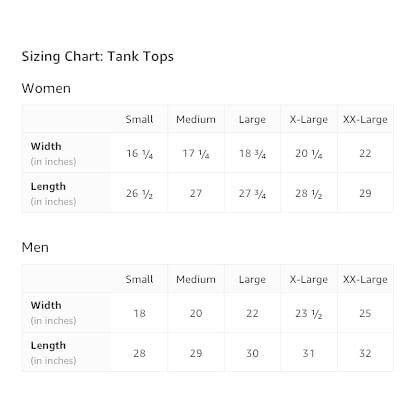Click the X-Large column header in Men table
The image size is (417, 417).
click(309, 279)
